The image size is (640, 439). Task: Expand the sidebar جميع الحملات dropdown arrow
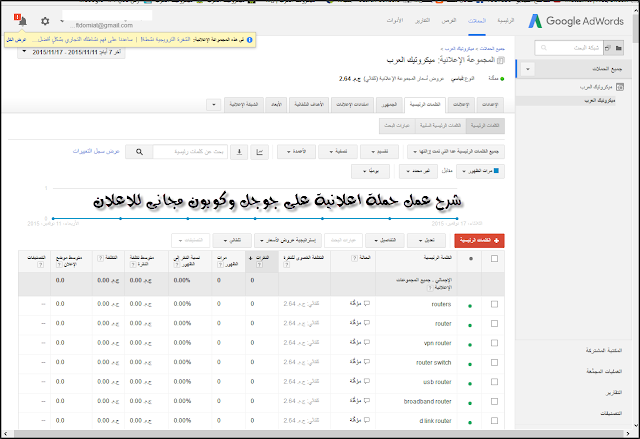pos(528,69)
